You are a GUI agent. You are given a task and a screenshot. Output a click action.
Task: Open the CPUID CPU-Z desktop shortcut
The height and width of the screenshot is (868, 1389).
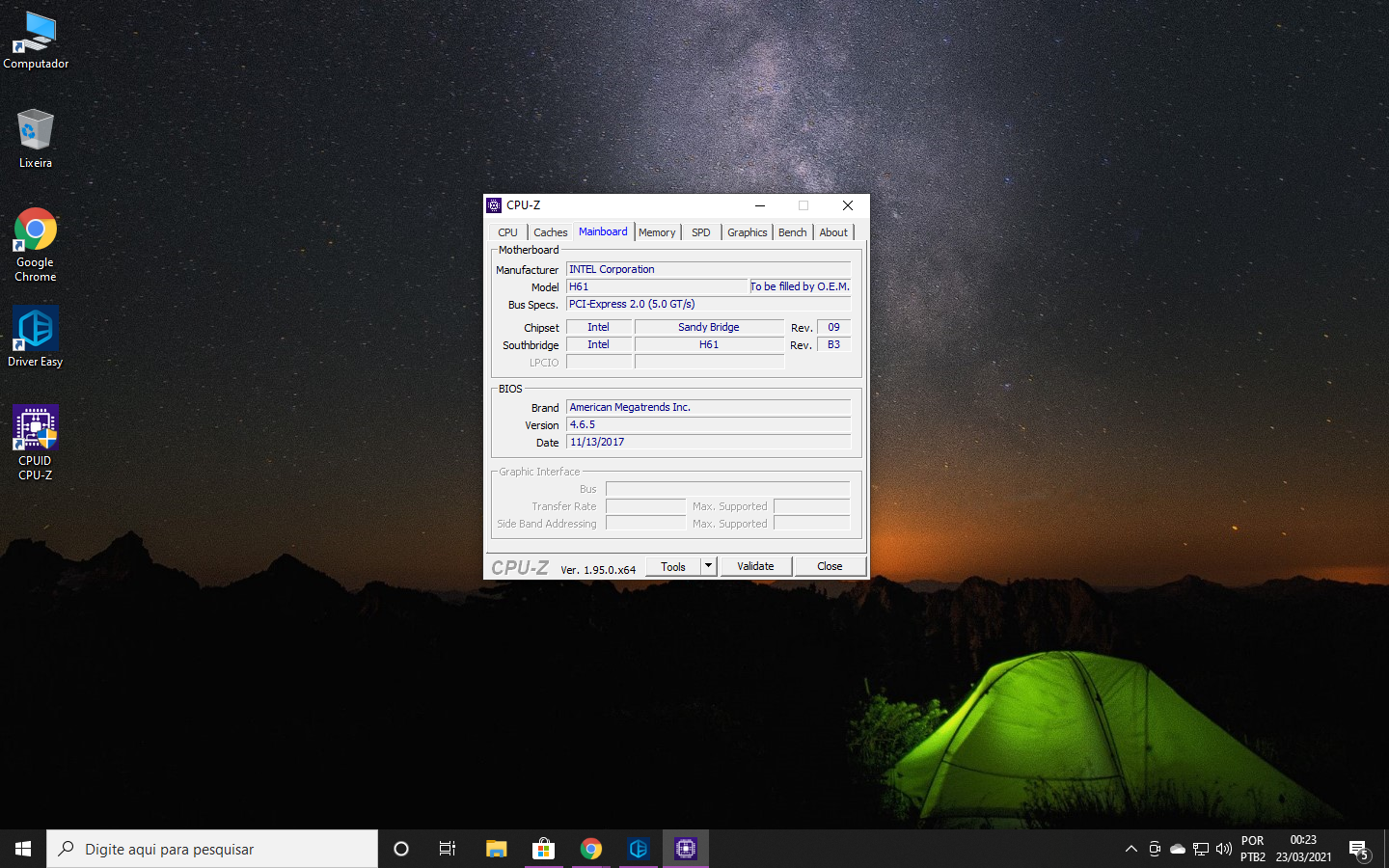pyautogui.click(x=36, y=442)
